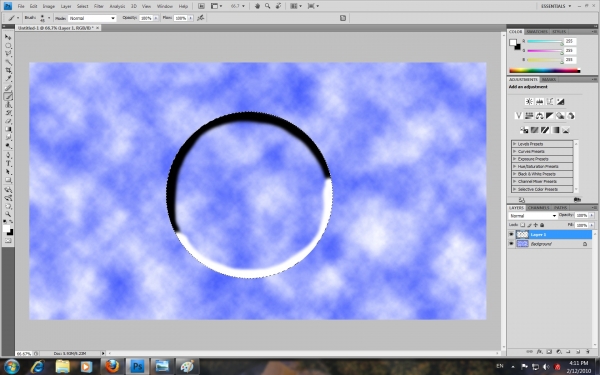Toggle Quick Mask mode in the toolbox
This screenshot has height=375, width=600.
(8, 241)
